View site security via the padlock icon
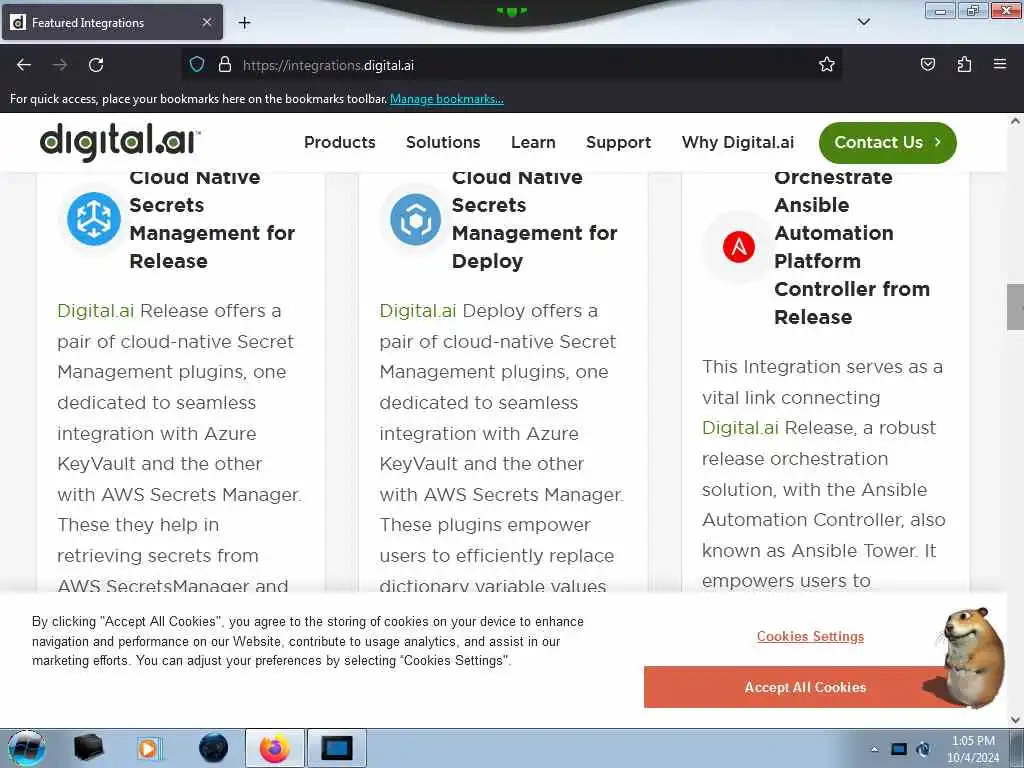The width and height of the screenshot is (1024, 768). pyautogui.click(x=225, y=65)
